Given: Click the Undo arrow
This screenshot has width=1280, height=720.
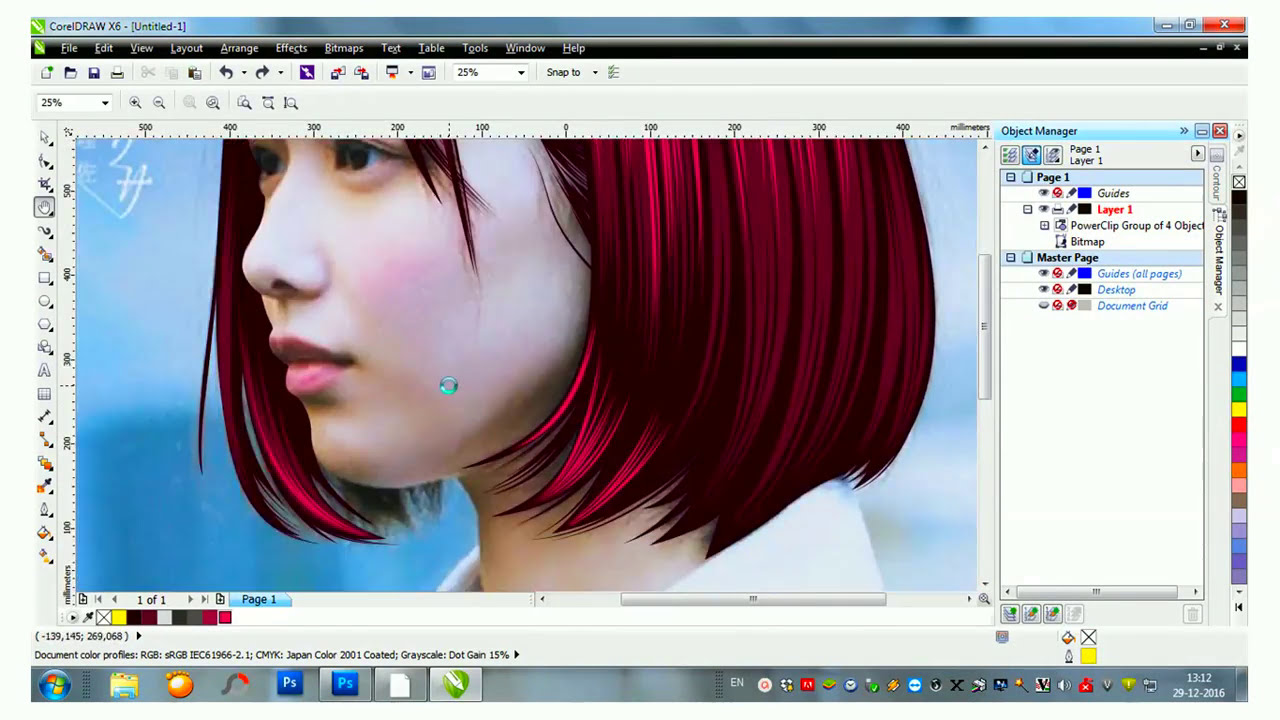Looking at the screenshot, I should click(226, 72).
